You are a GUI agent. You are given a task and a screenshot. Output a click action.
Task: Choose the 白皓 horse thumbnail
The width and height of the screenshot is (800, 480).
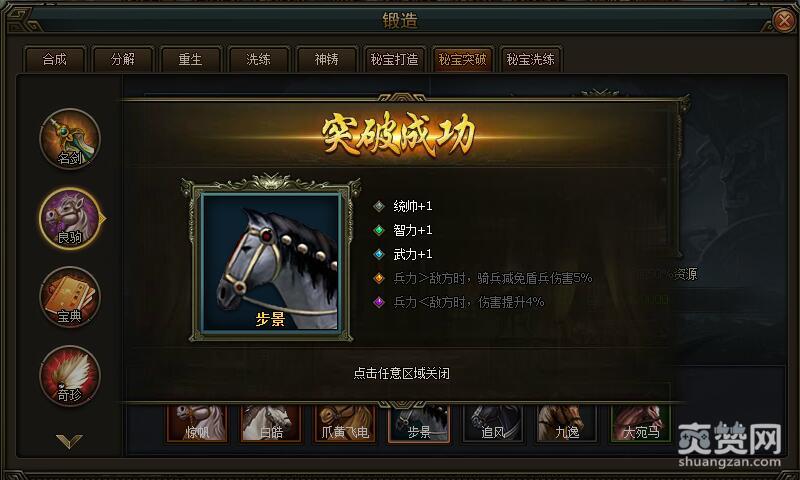[271, 423]
